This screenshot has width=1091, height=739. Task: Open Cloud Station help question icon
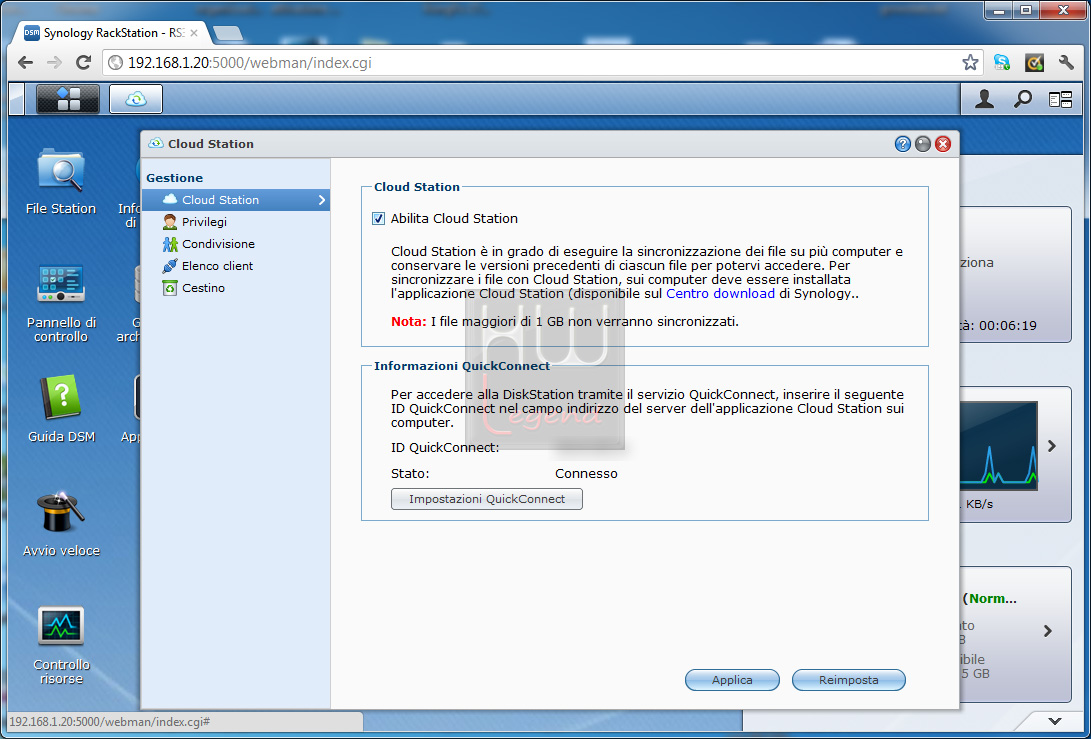coord(902,144)
